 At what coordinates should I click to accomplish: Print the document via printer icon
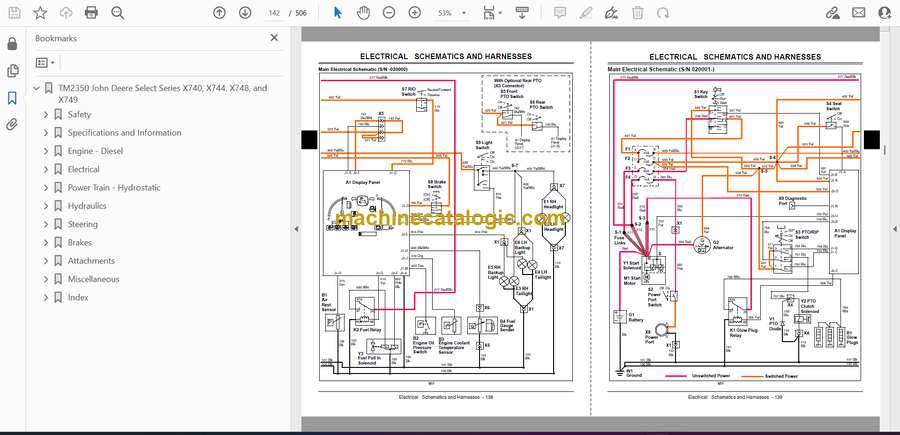click(x=91, y=13)
